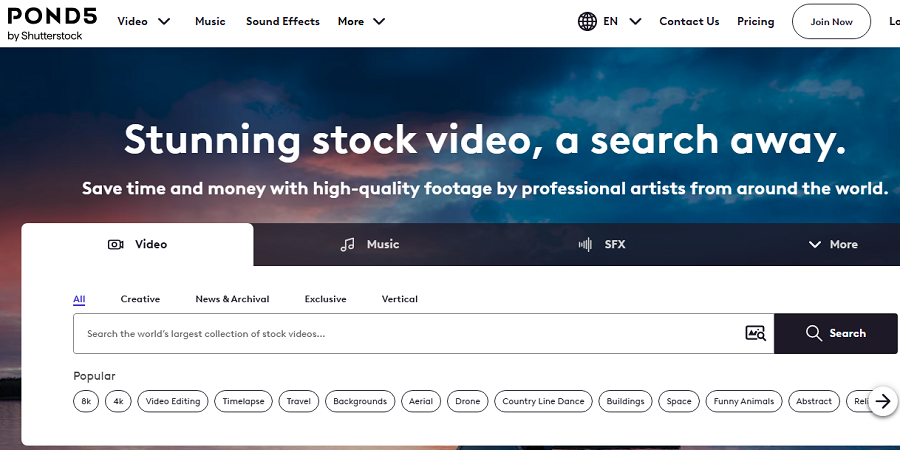Click the magnifying glass search icon

click(x=813, y=333)
